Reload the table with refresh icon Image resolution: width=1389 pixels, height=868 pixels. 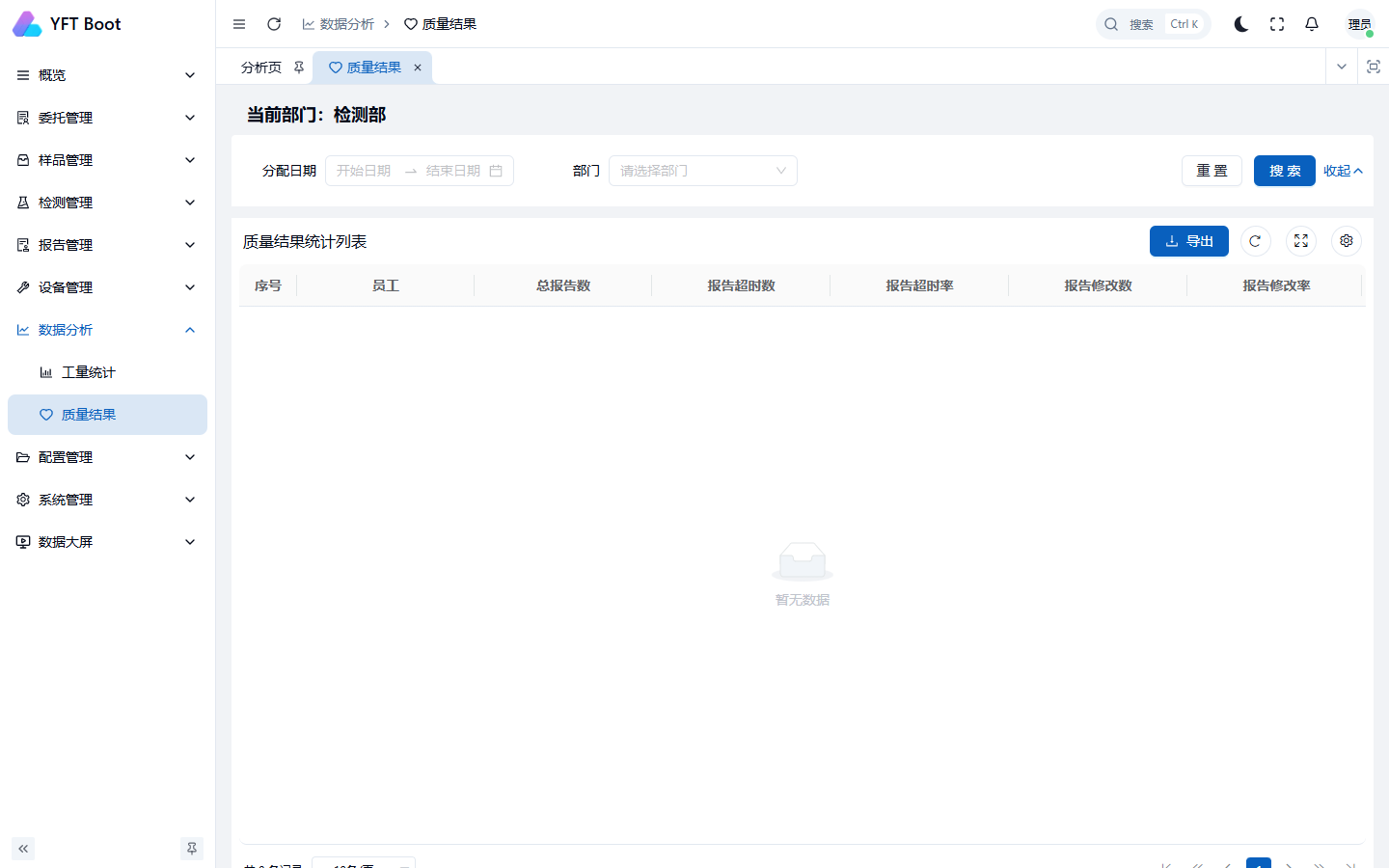click(1255, 241)
